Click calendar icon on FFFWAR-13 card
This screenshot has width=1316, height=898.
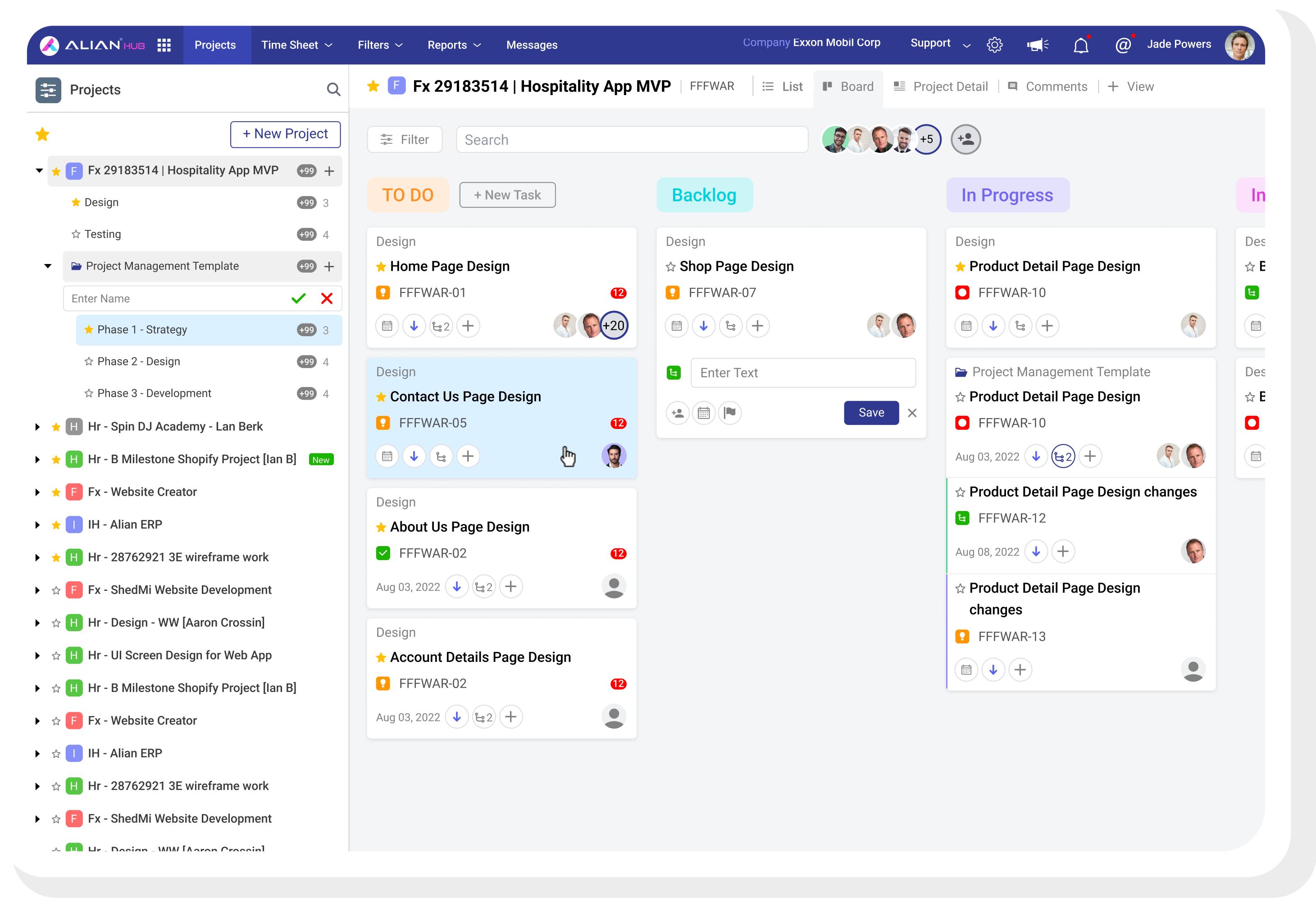(x=966, y=670)
